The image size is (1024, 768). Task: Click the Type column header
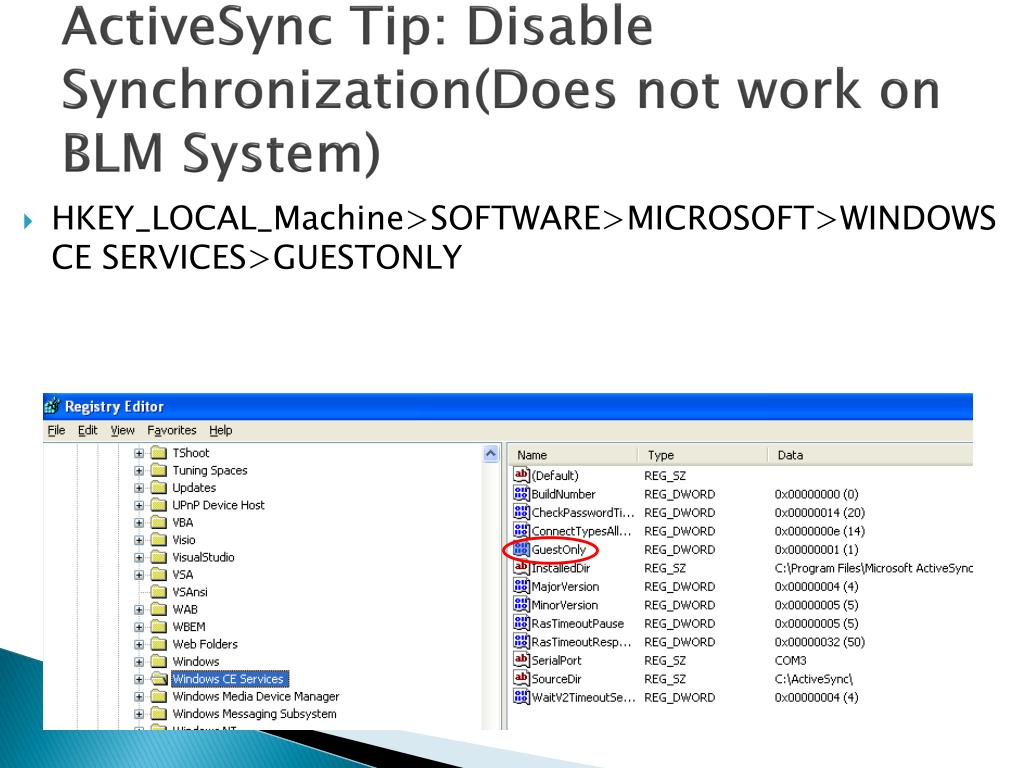[x=702, y=455]
